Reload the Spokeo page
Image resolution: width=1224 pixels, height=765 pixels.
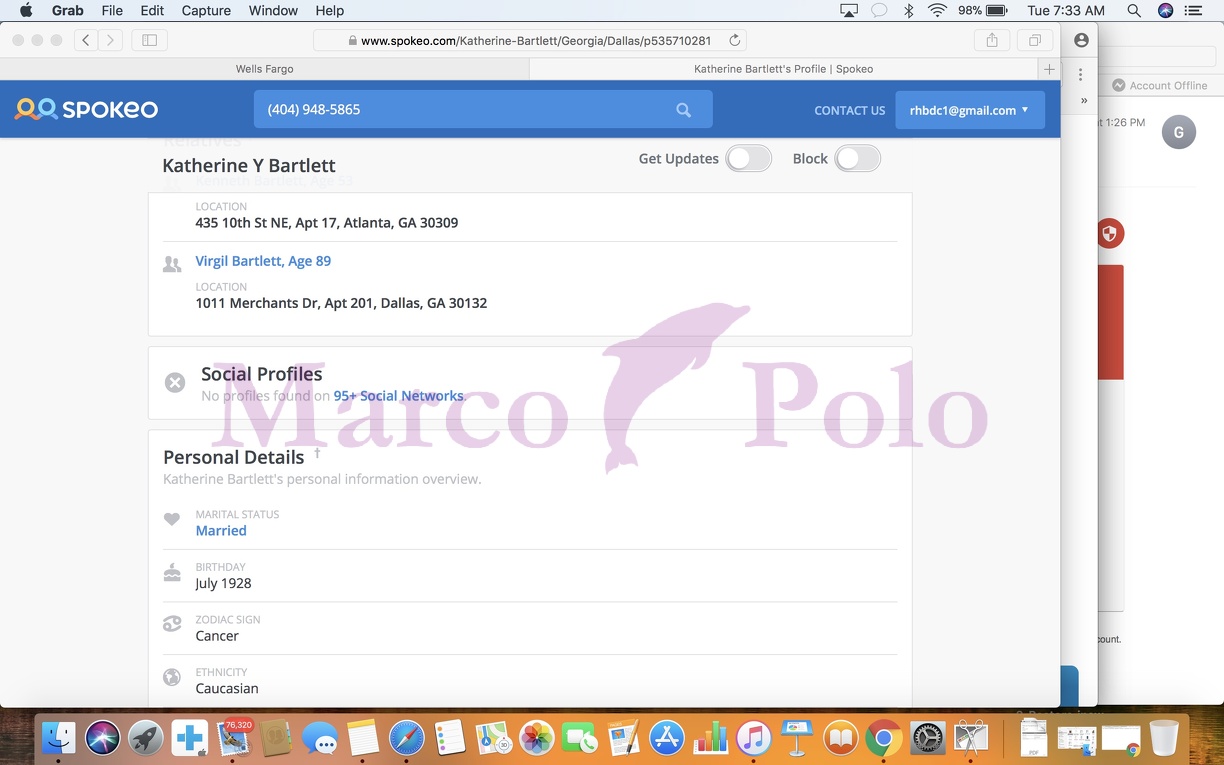point(735,40)
